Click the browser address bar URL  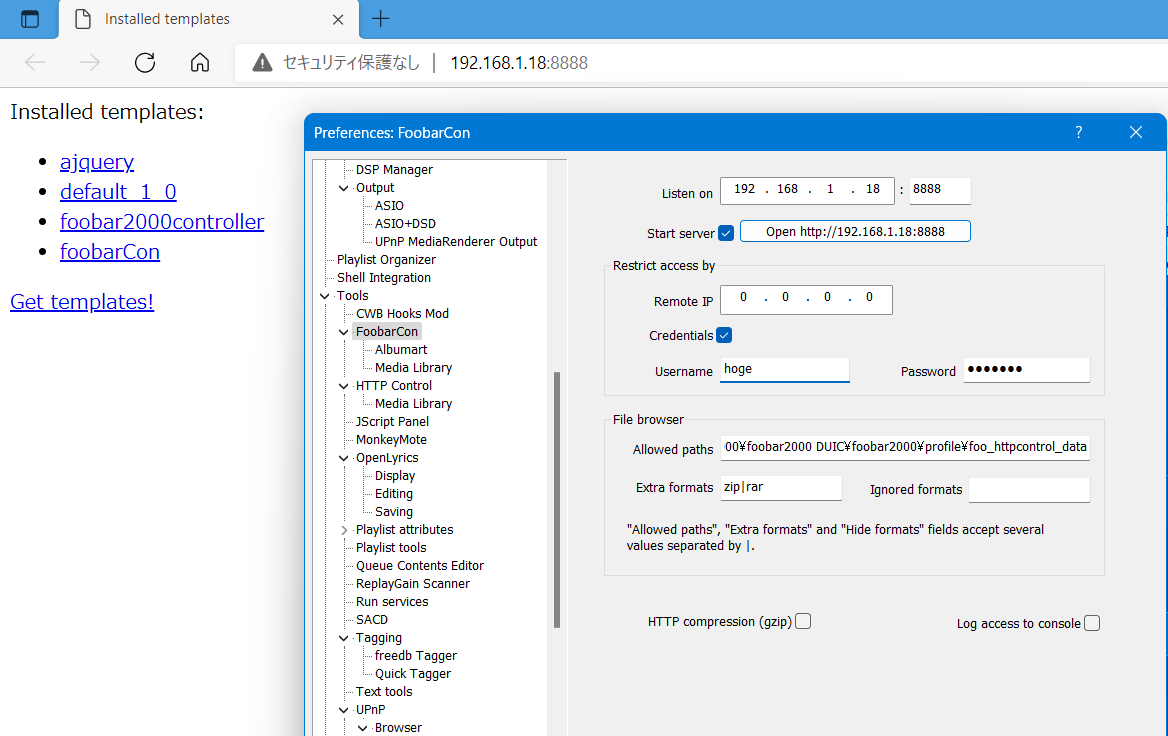[x=519, y=63]
